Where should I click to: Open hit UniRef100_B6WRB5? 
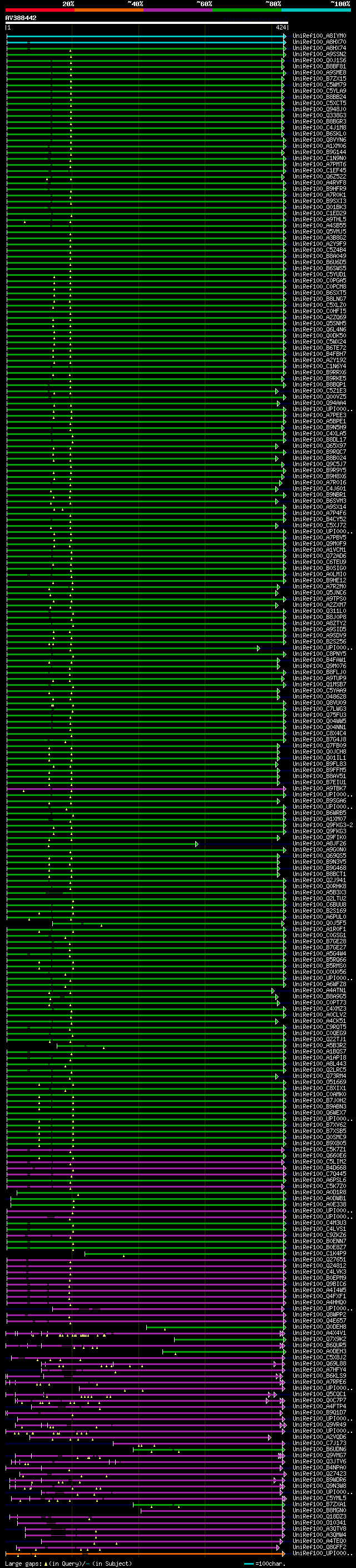click(319, 813)
